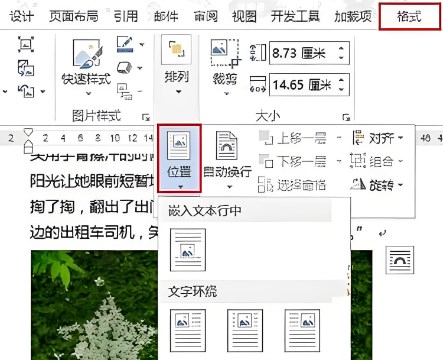Click the reset picture icon
Viewport: 443px width, 360px height.
coord(26,91)
